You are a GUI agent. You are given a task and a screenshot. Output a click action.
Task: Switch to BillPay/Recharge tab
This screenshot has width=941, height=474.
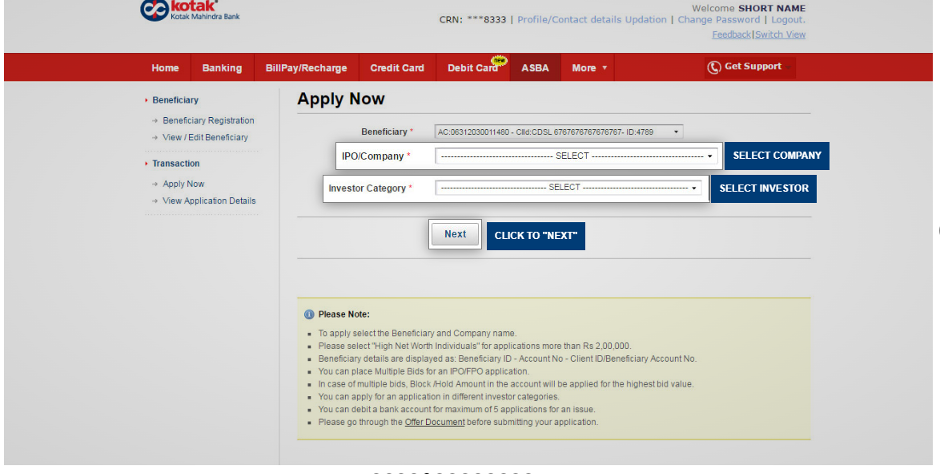point(306,68)
